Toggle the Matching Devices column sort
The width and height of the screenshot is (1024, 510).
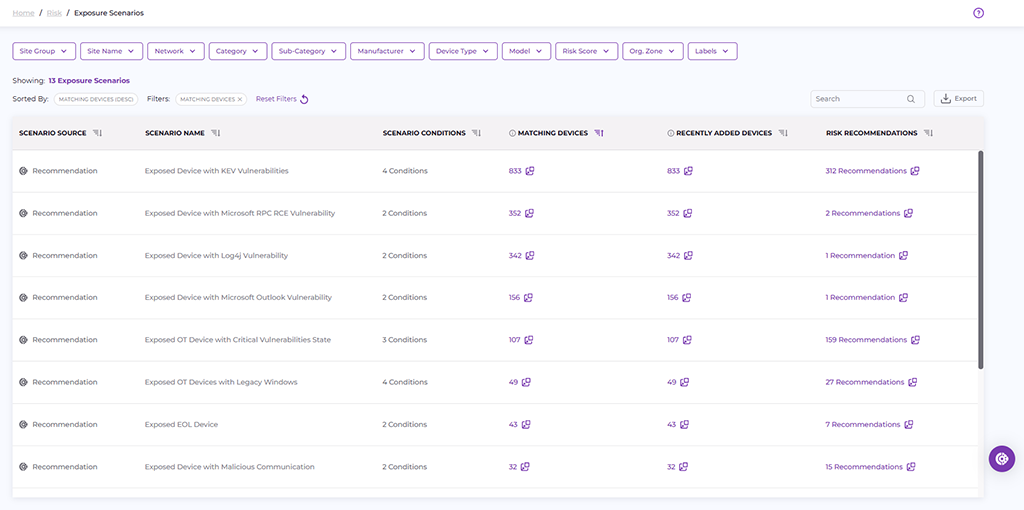point(599,133)
